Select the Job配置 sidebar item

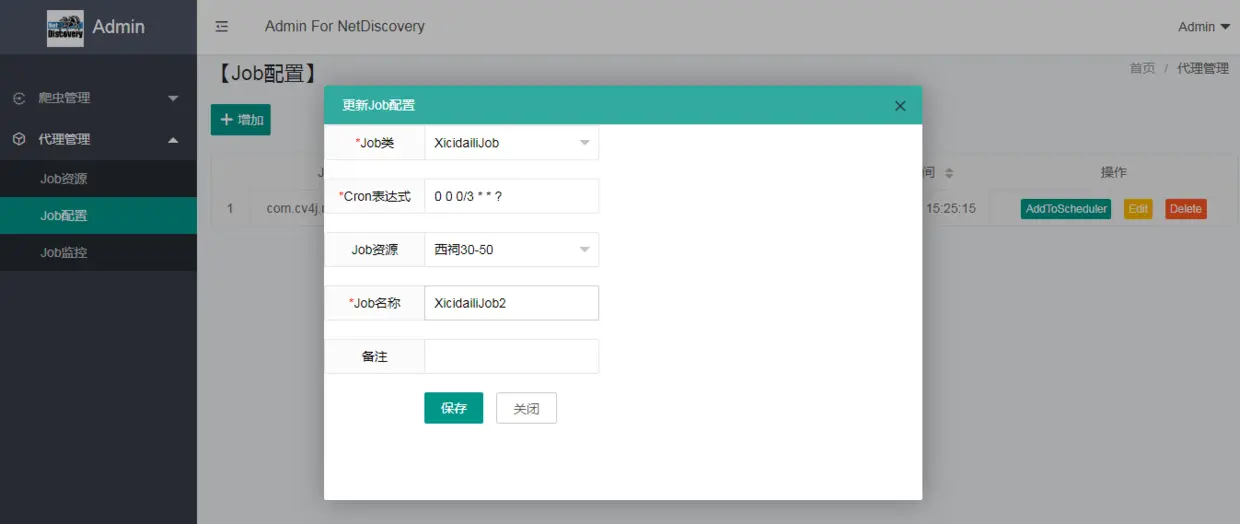(x=98, y=216)
